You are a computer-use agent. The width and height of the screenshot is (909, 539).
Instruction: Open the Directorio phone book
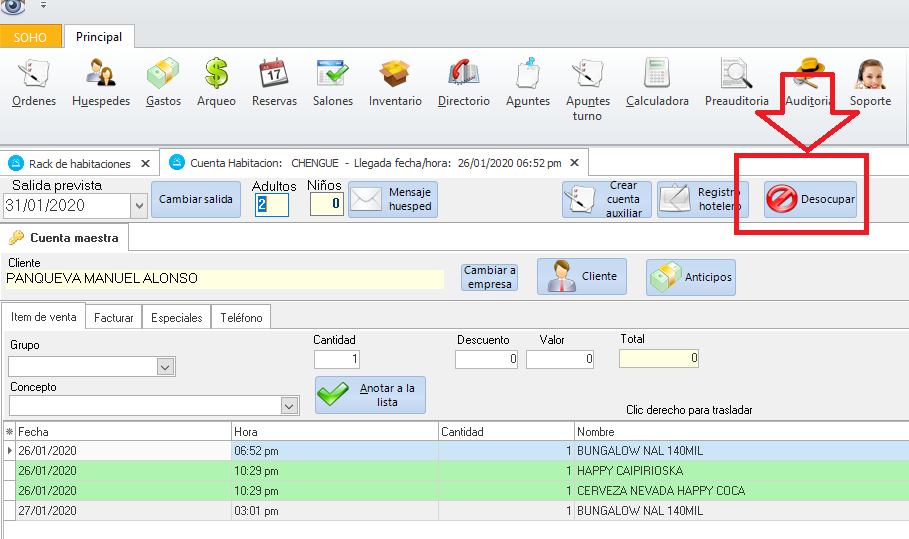pos(463,83)
